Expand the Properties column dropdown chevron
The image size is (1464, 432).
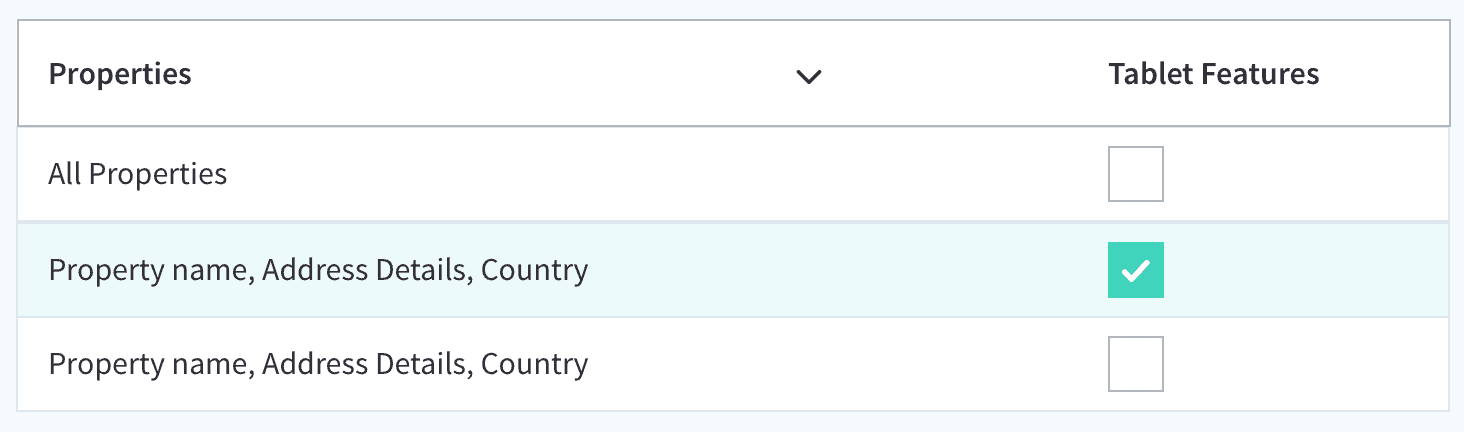click(x=808, y=76)
